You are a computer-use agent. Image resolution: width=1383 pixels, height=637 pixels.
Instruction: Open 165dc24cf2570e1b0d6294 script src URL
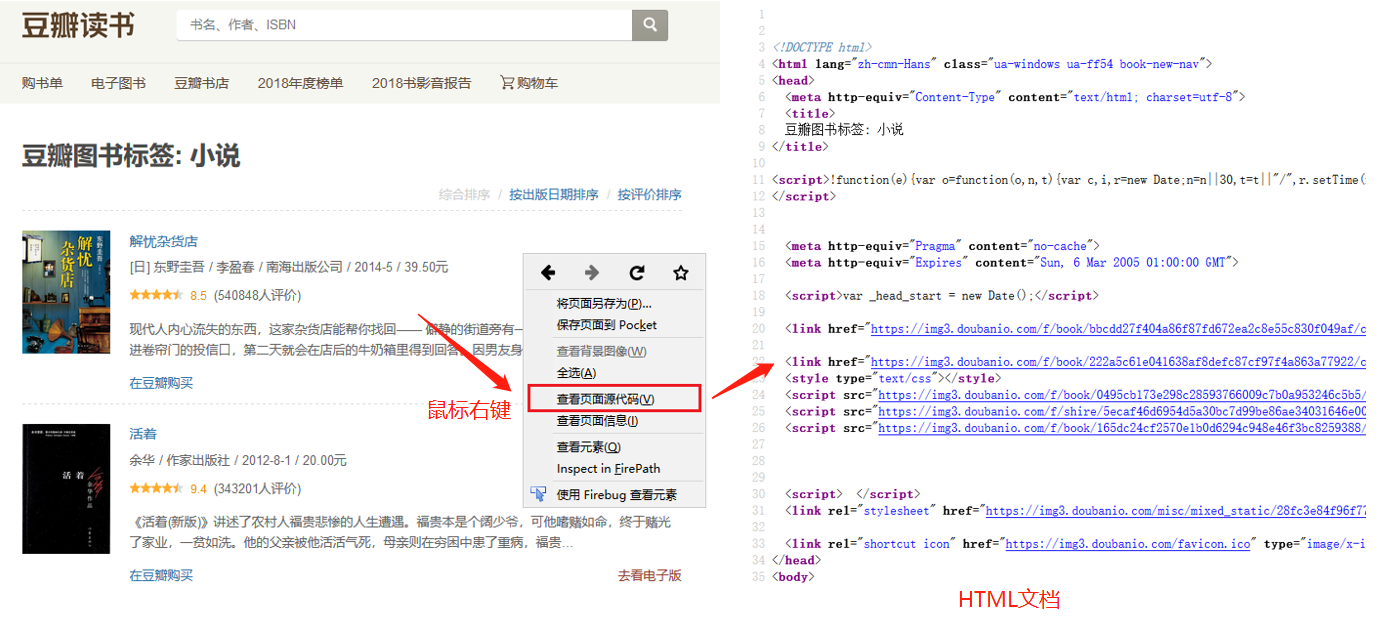[x=1122, y=428]
